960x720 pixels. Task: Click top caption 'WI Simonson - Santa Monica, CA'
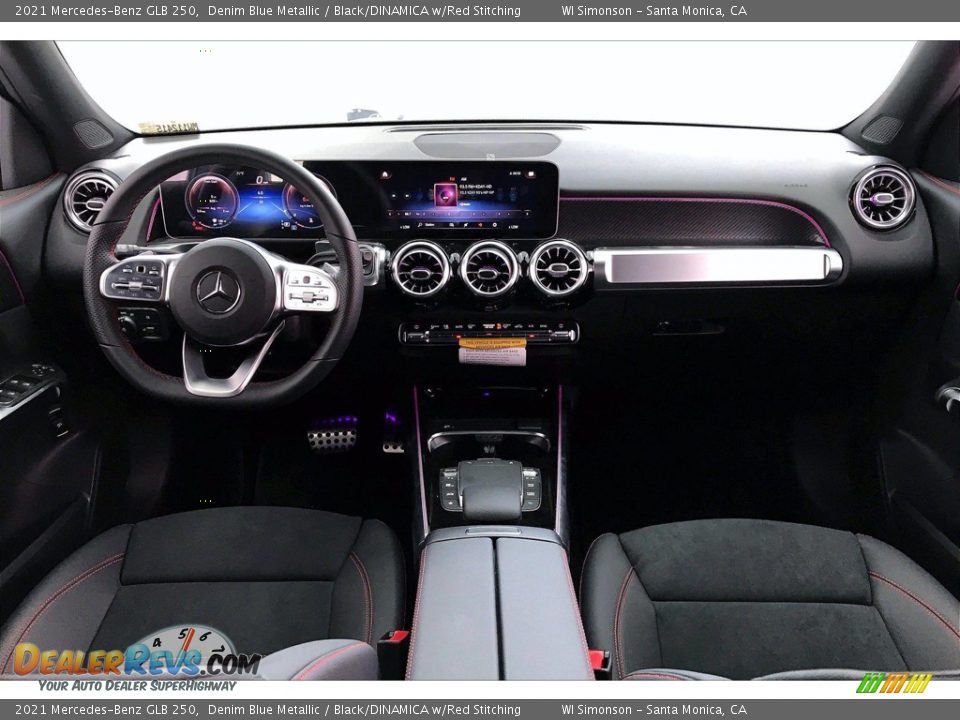[654, 10]
